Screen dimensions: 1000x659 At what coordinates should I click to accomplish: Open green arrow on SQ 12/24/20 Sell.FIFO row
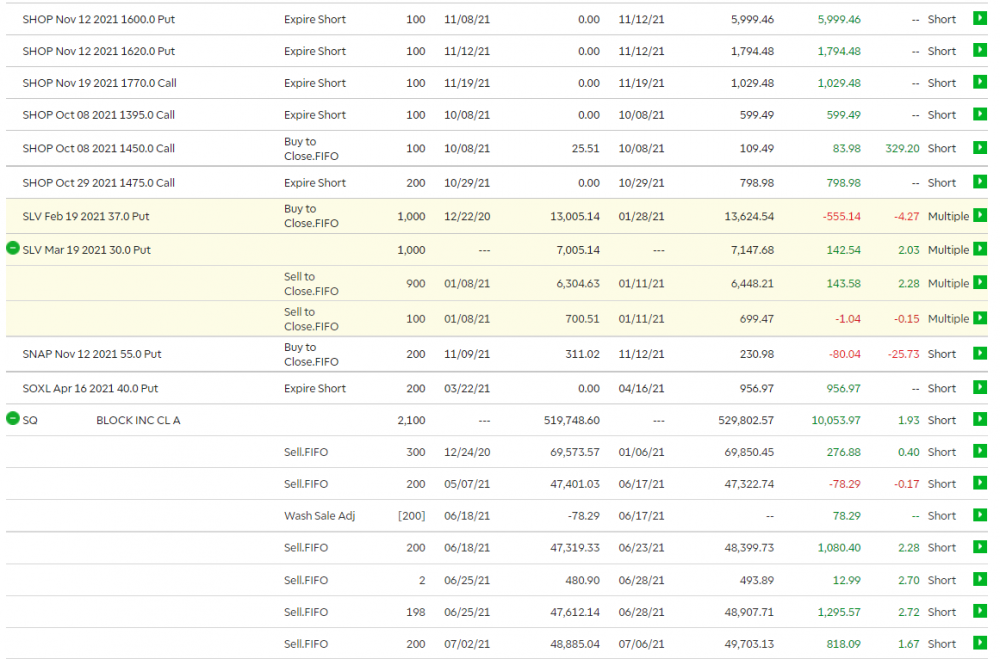[979, 453]
